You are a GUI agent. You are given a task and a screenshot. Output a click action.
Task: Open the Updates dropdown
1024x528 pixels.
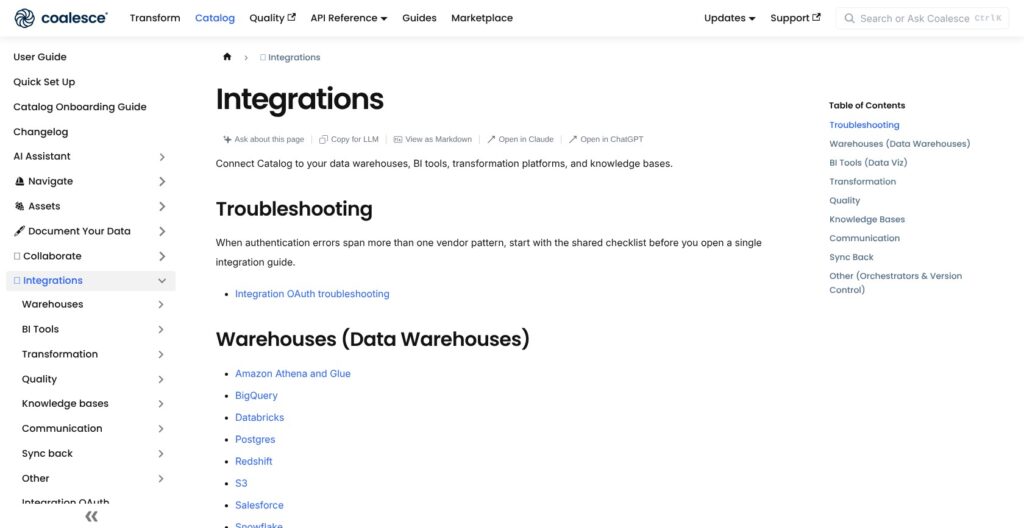point(729,18)
